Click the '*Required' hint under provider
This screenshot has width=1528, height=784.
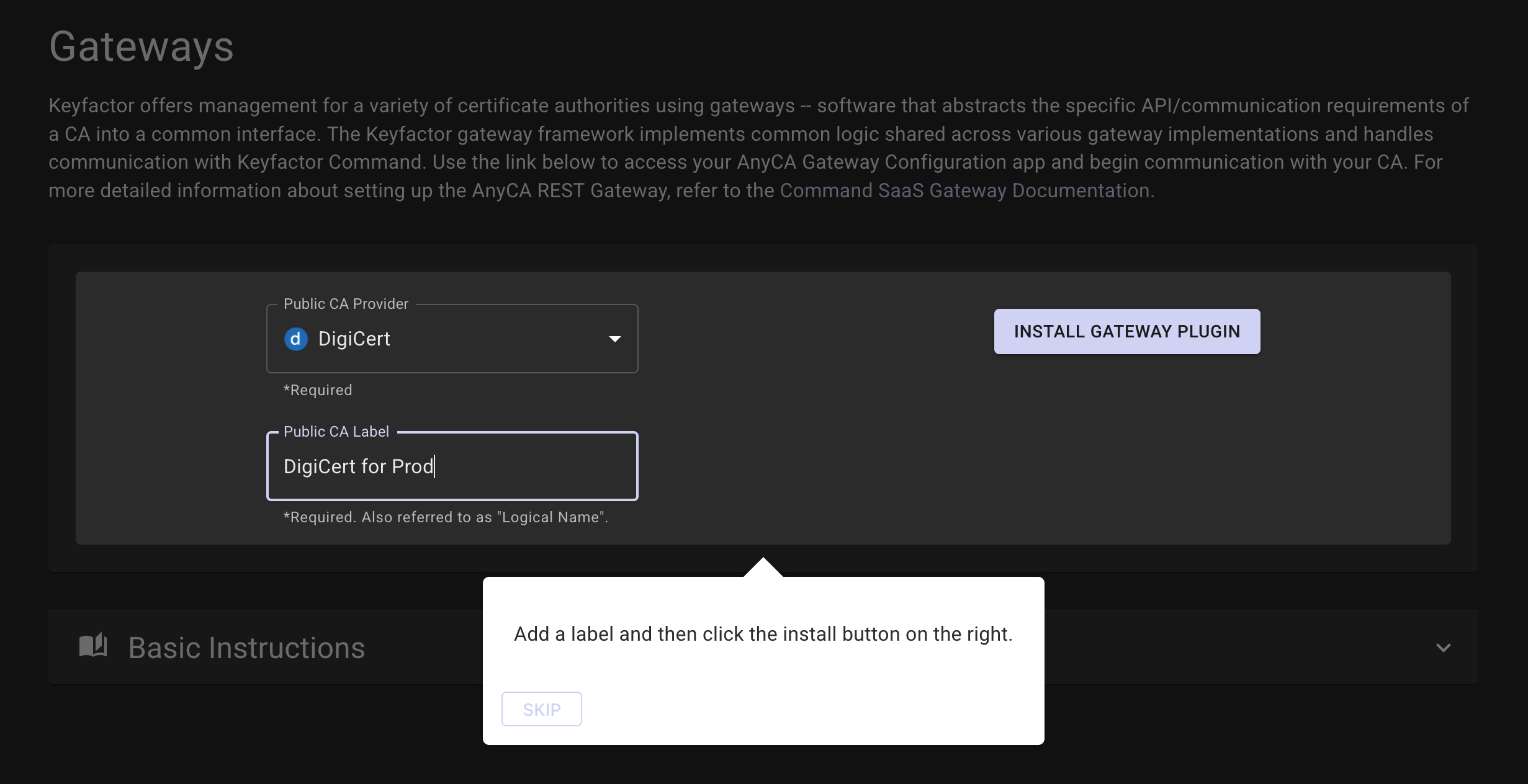click(x=318, y=390)
